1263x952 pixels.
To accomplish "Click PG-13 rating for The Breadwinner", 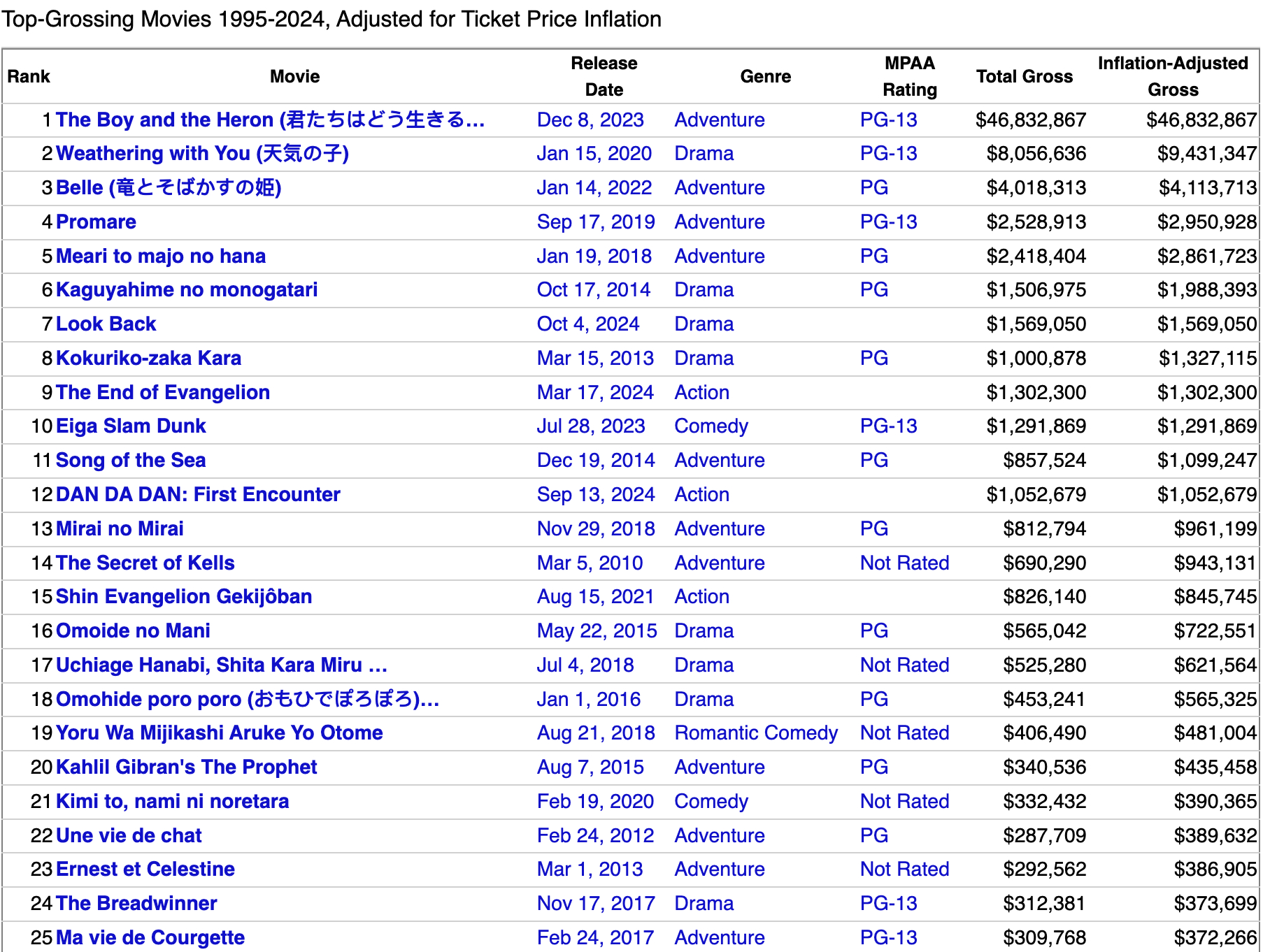I will tap(888, 903).
